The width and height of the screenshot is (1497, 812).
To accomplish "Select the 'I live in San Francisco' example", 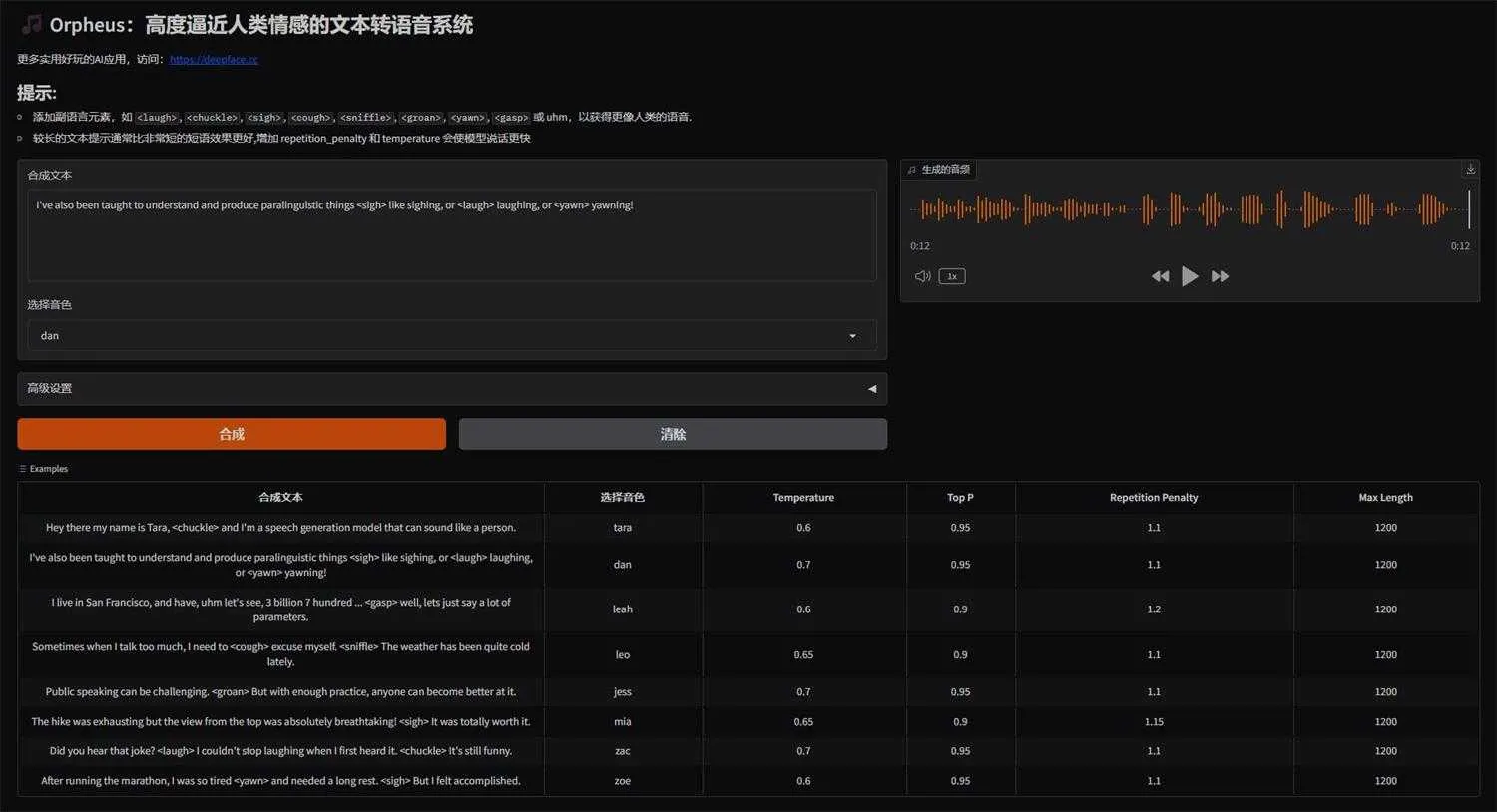I will (280, 609).
